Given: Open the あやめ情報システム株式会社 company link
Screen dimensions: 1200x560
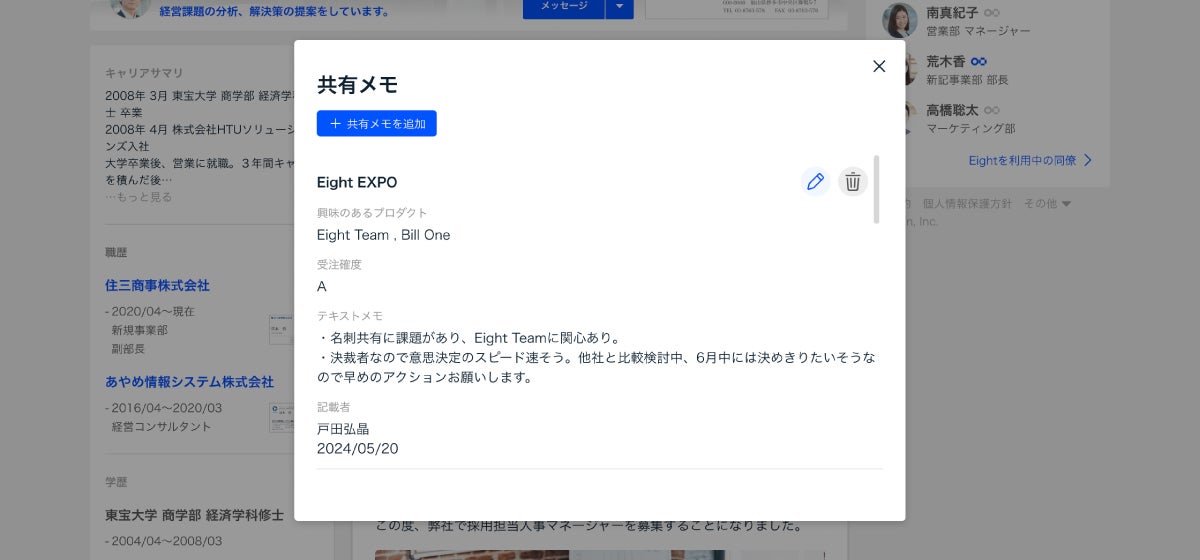Looking at the screenshot, I should [x=189, y=382].
